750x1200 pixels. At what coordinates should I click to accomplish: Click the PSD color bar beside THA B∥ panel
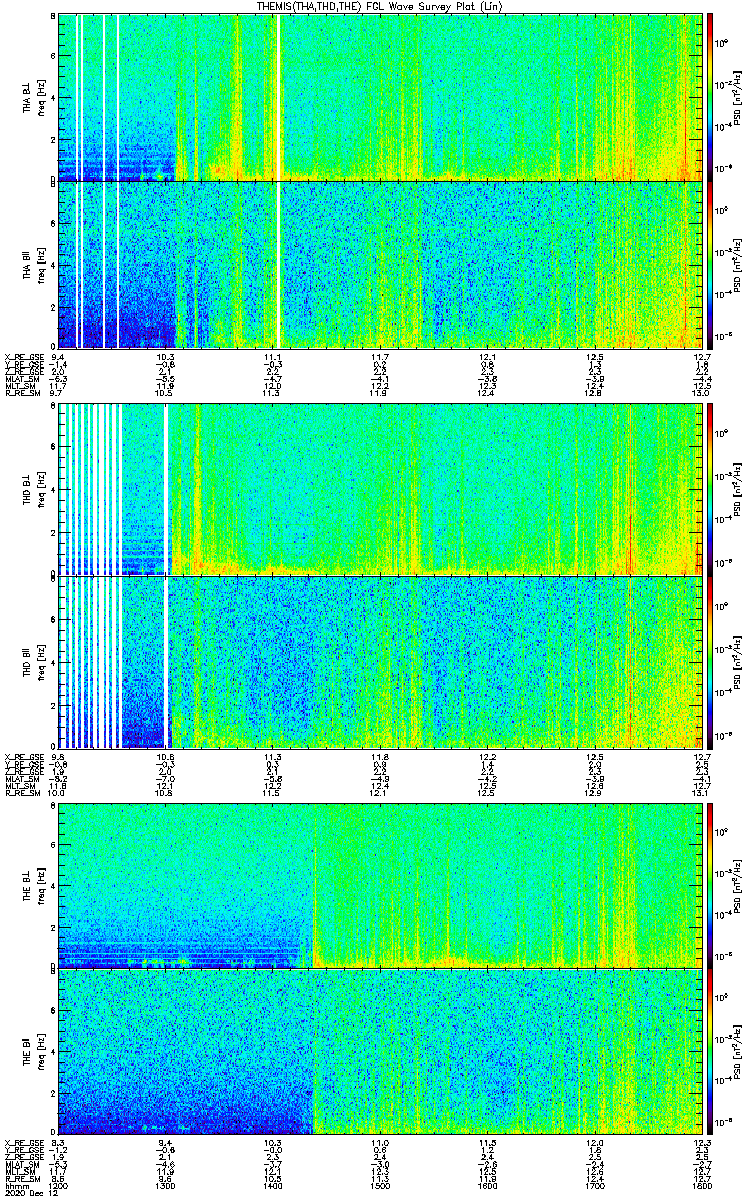tap(710, 265)
